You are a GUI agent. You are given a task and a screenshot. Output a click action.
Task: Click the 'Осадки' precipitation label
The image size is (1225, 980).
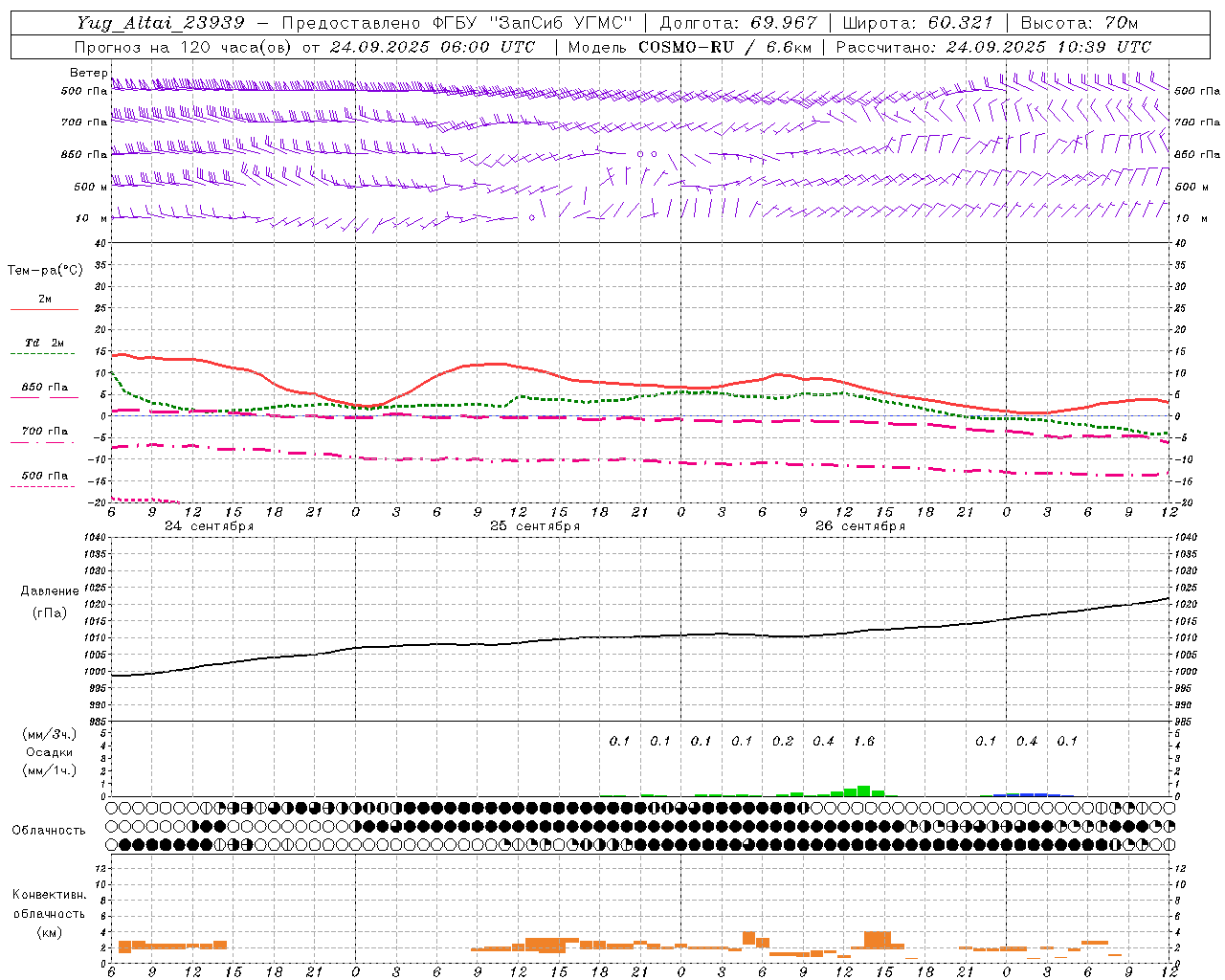[x=50, y=752]
